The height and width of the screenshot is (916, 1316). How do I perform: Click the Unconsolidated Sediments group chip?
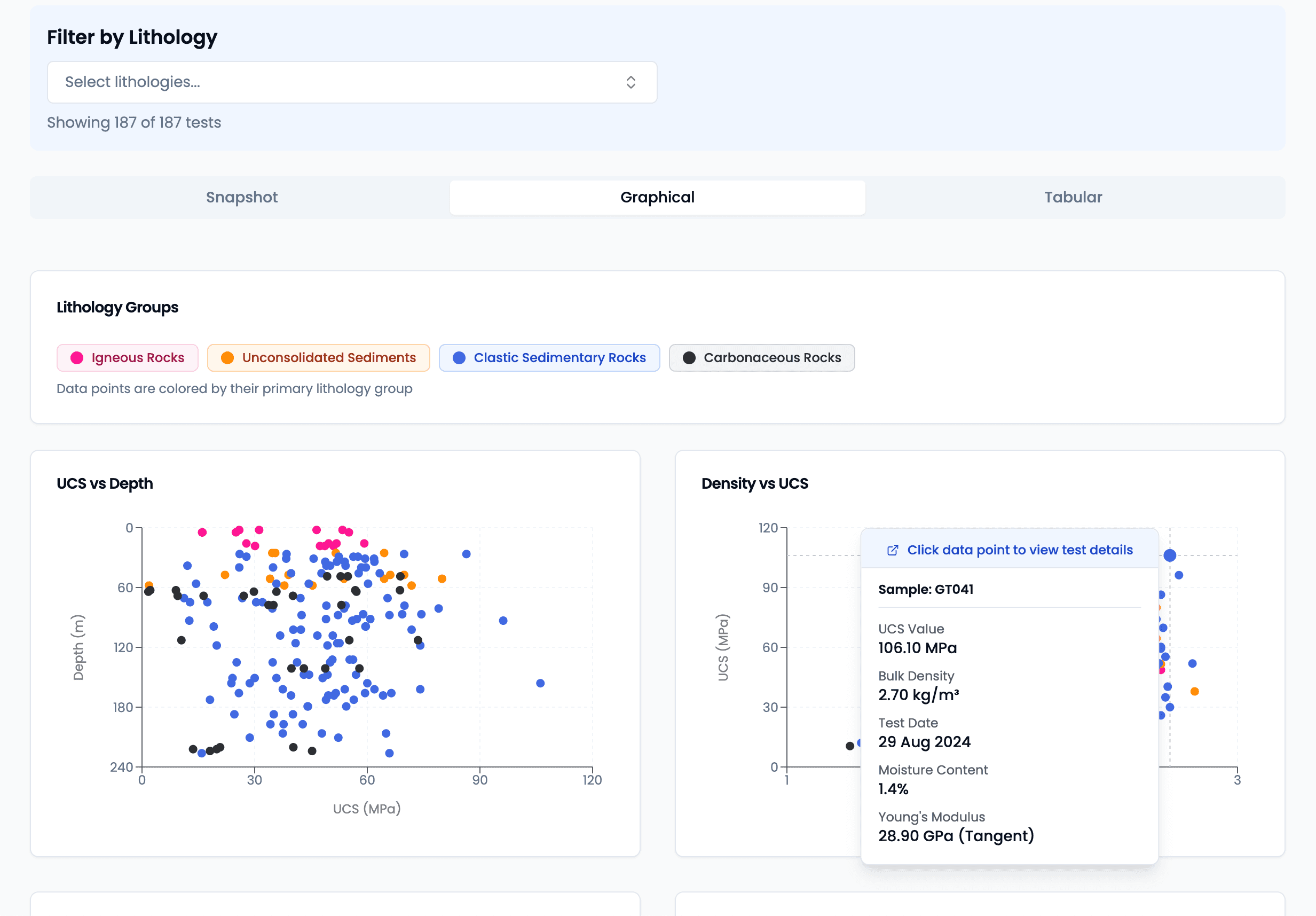pos(318,357)
